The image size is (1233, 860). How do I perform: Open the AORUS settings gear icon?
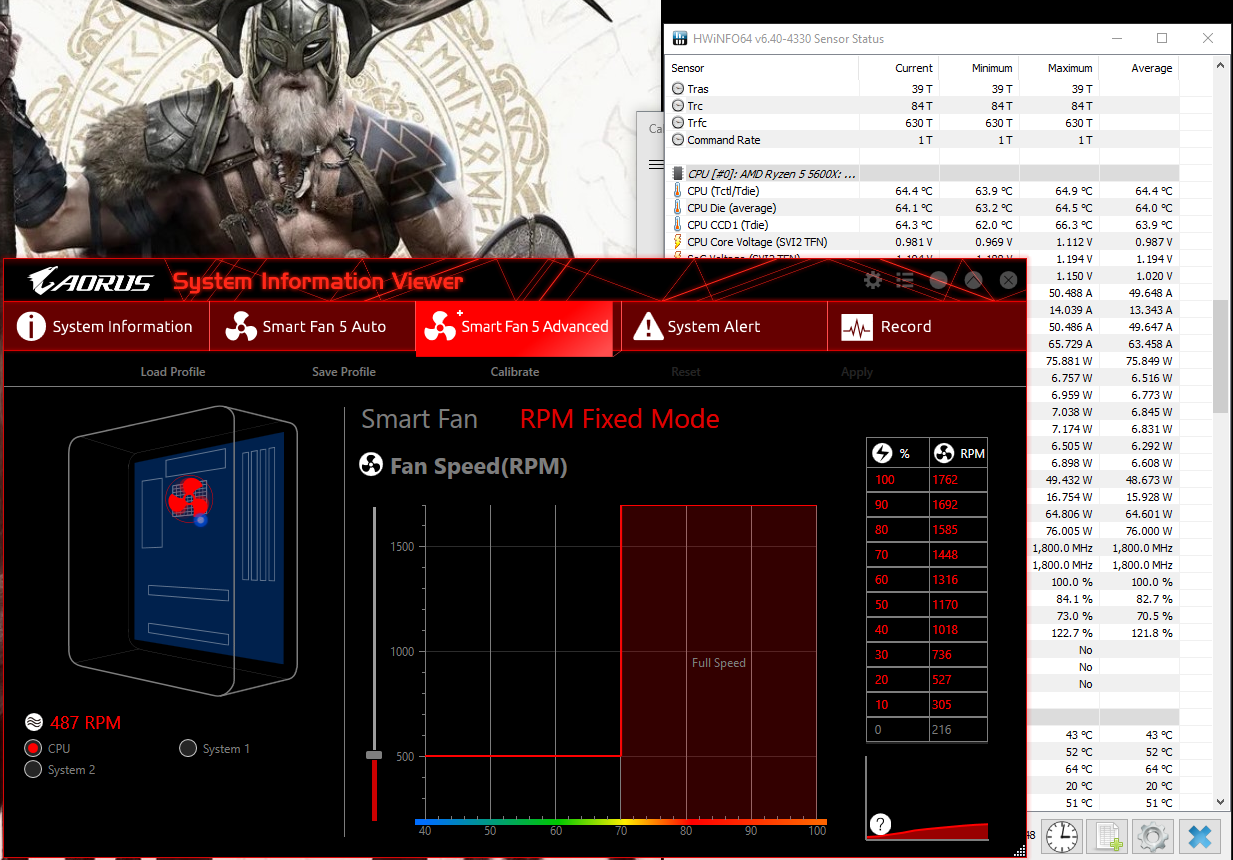click(873, 281)
